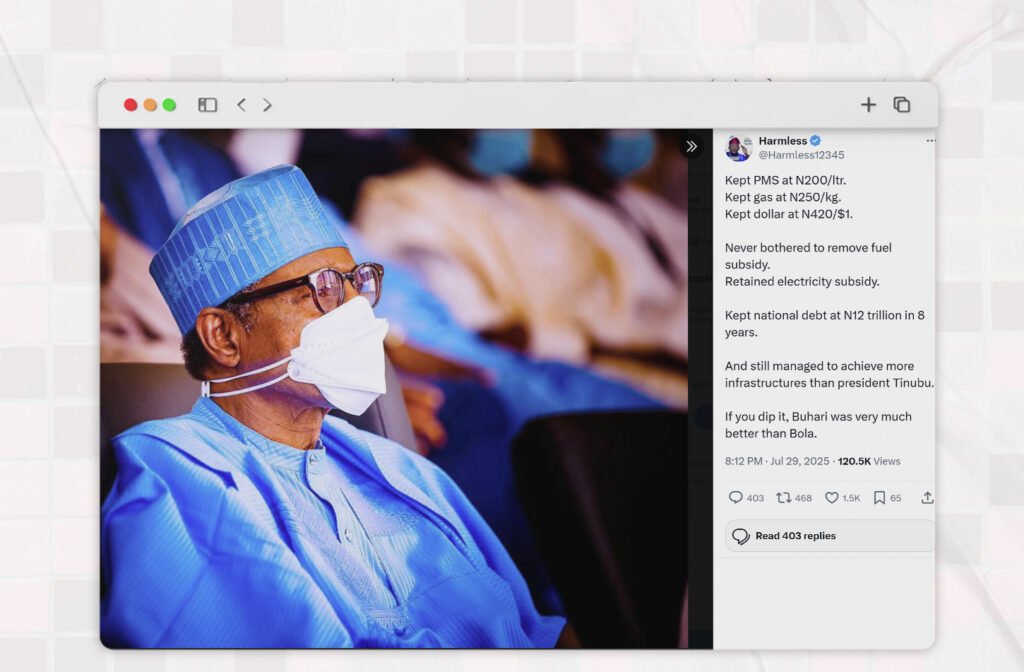Screen dimensions: 1024x672
Task: Show tab overview icon
Action: coord(902,104)
